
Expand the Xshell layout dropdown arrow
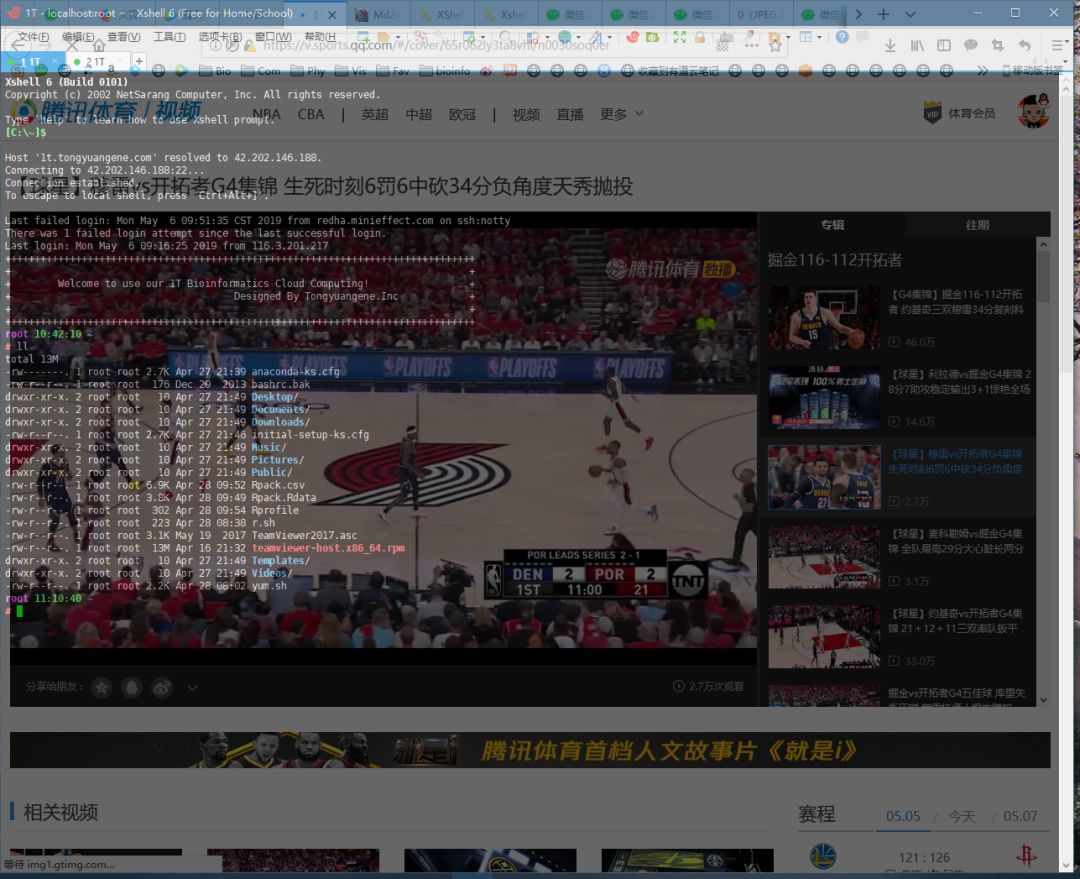click(819, 38)
